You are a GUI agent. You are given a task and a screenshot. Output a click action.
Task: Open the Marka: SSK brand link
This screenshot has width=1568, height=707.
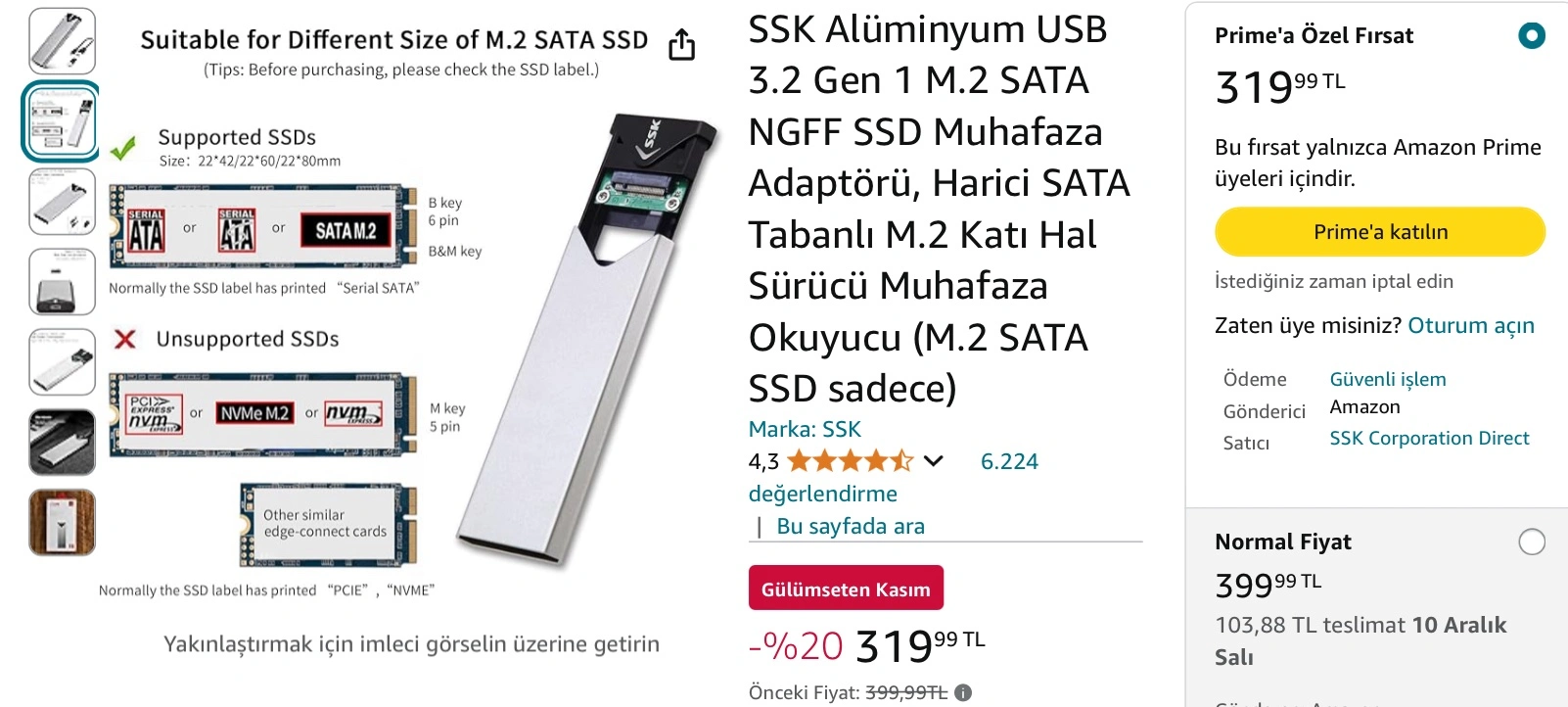[805, 429]
